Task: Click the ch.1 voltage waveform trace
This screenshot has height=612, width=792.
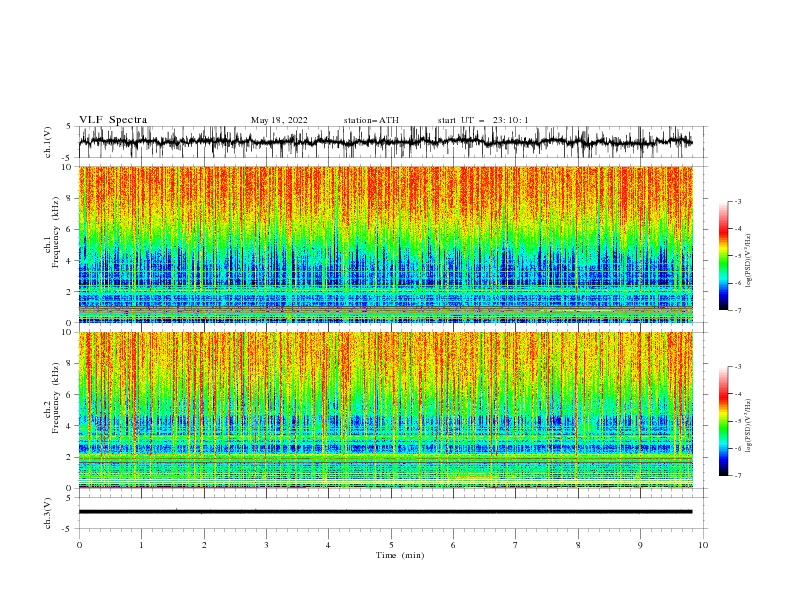Action: [385, 142]
